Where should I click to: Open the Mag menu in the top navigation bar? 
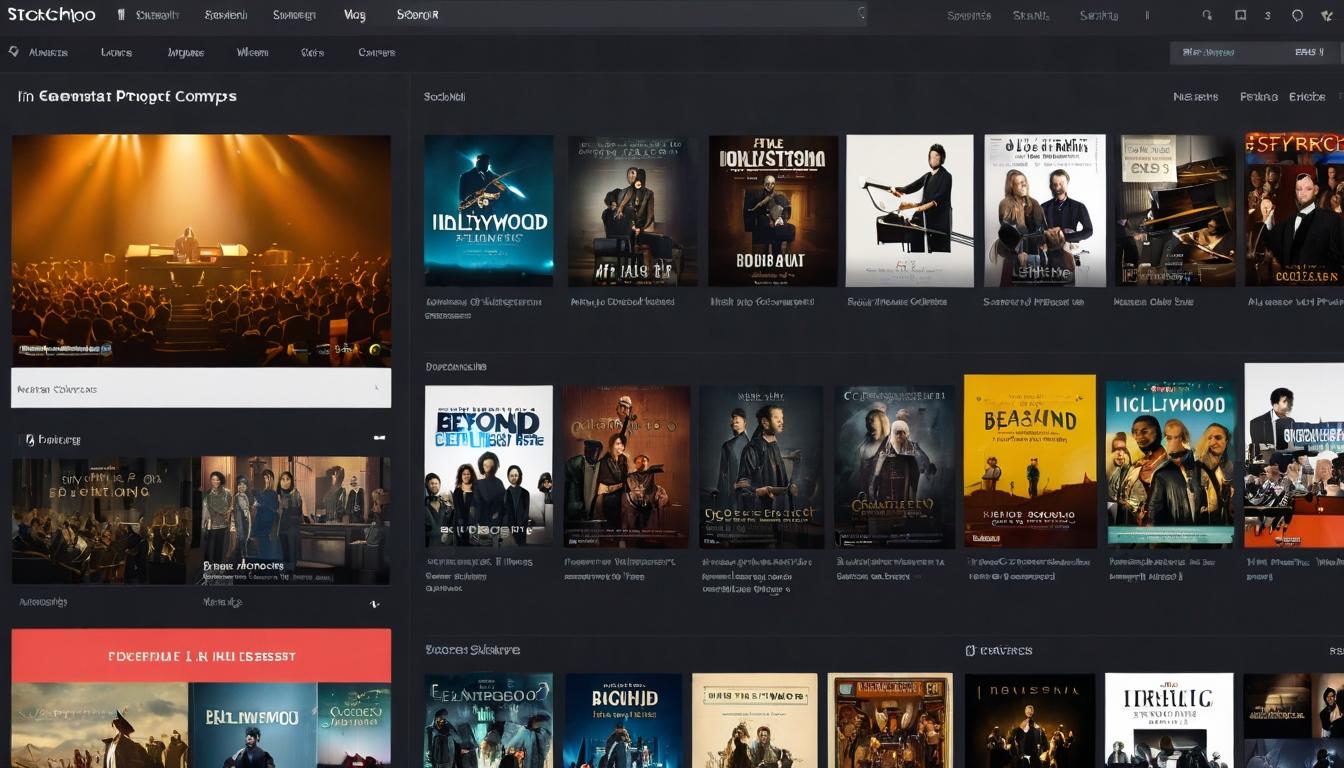355,15
